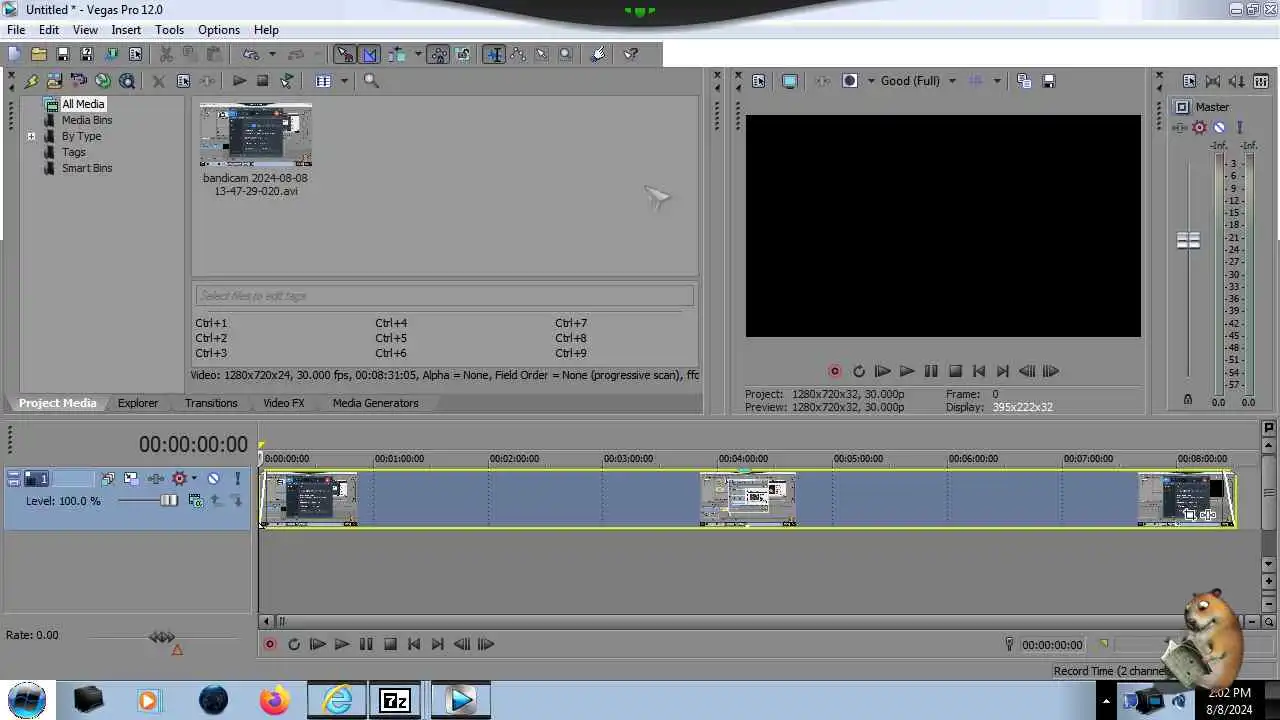
Task: Select the Zoom Edit tool
Action: click(x=566, y=54)
